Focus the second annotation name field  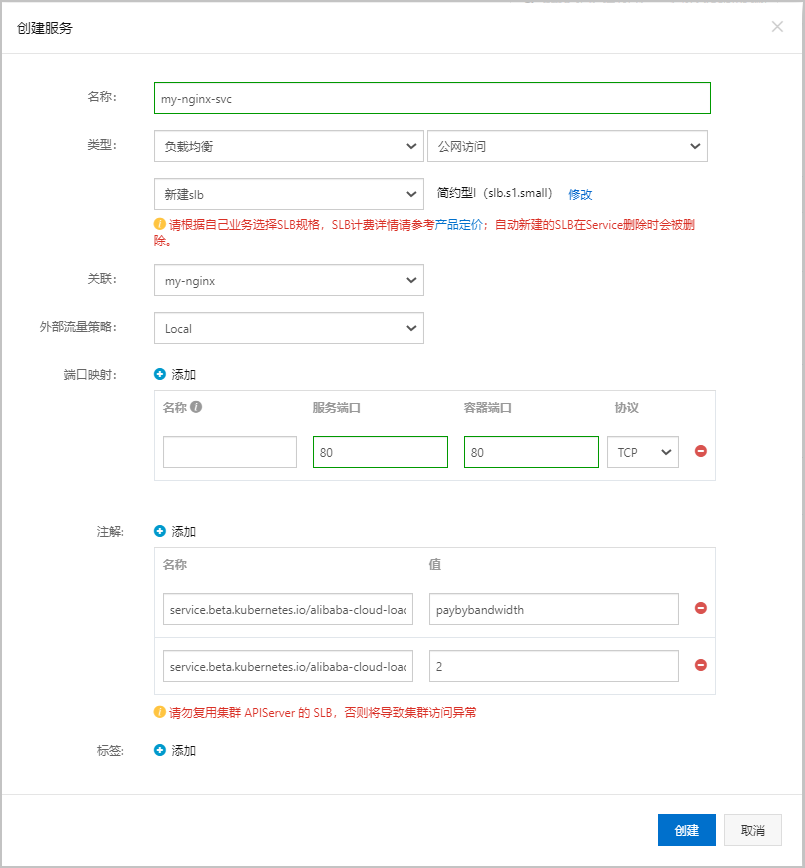(x=288, y=666)
